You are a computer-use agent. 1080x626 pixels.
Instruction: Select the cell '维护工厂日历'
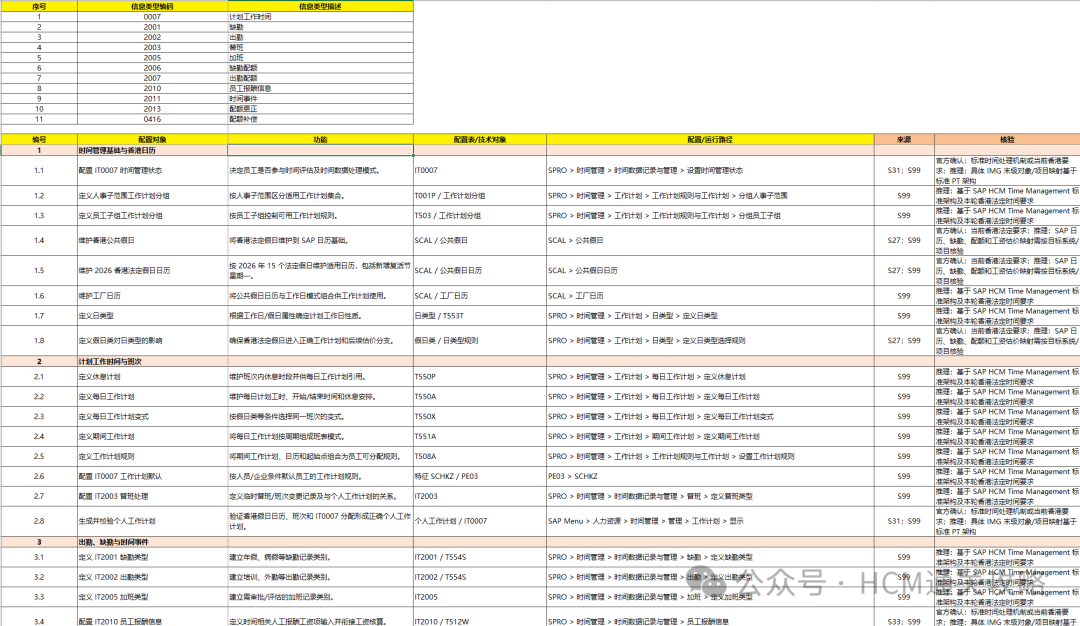[x=152, y=295]
